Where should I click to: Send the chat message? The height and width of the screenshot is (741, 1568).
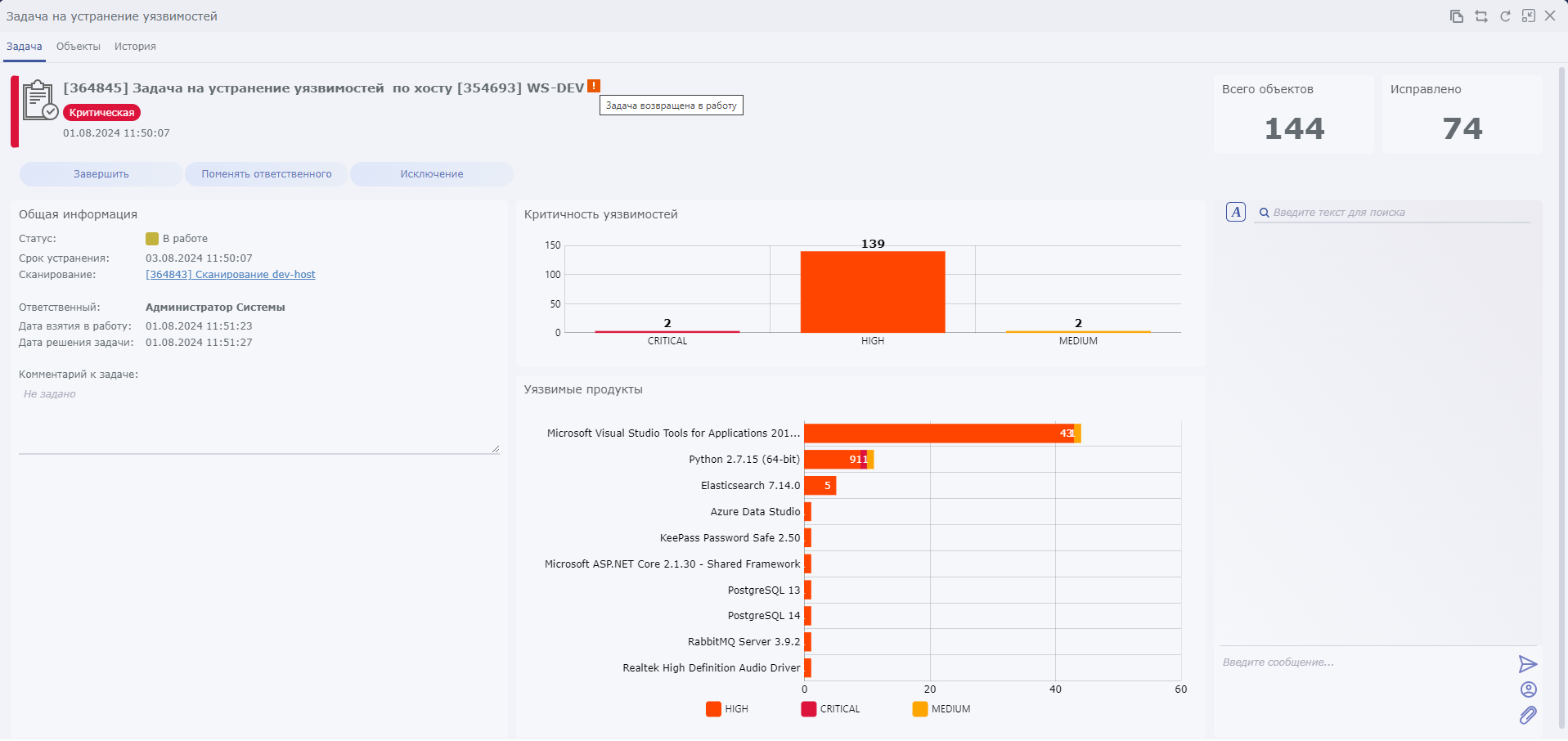1527,664
